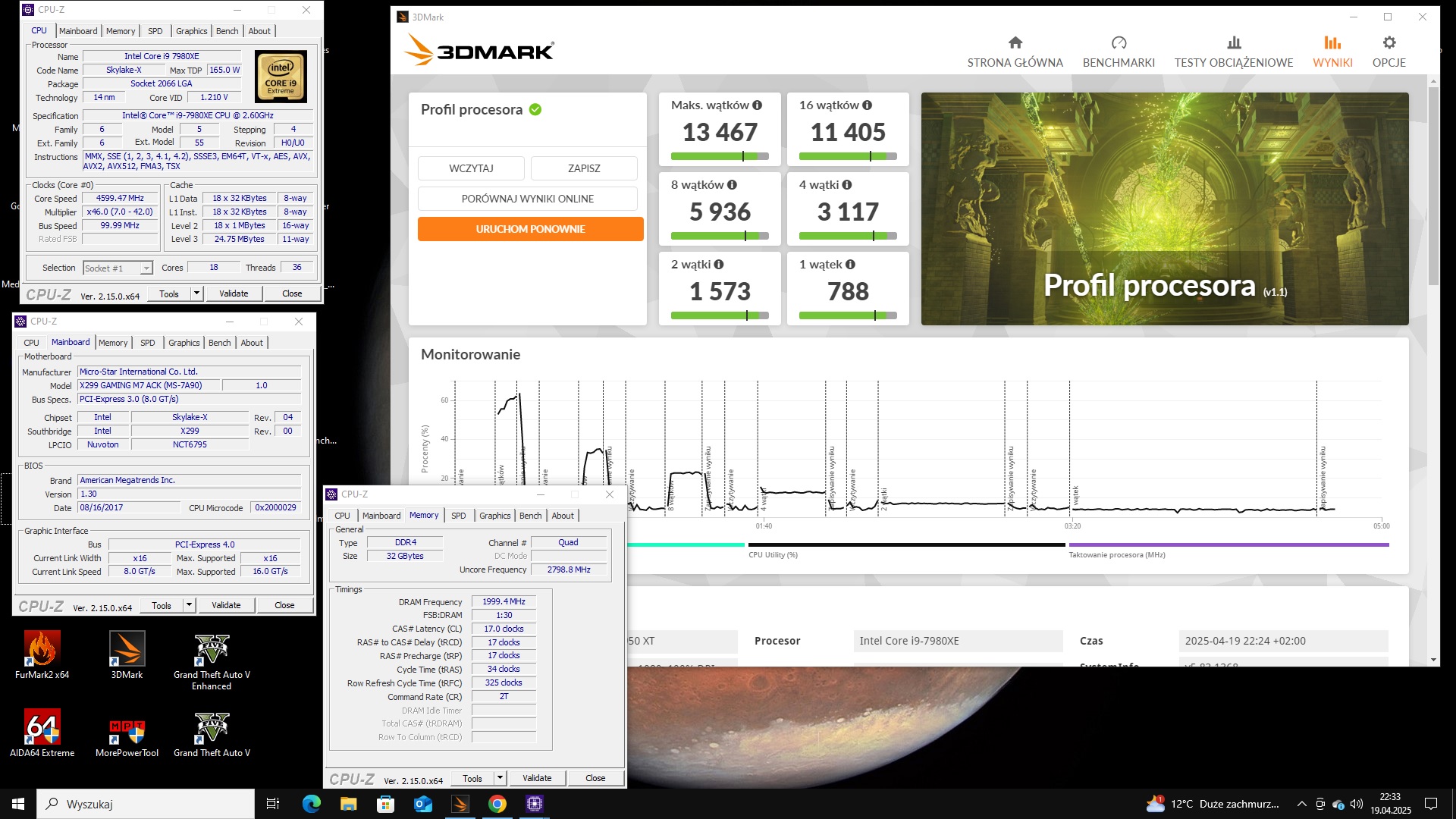Click Taktowanie procesora (MHz) legend bar
Image resolution: width=1456 pixels, height=819 pixels.
click(1228, 544)
